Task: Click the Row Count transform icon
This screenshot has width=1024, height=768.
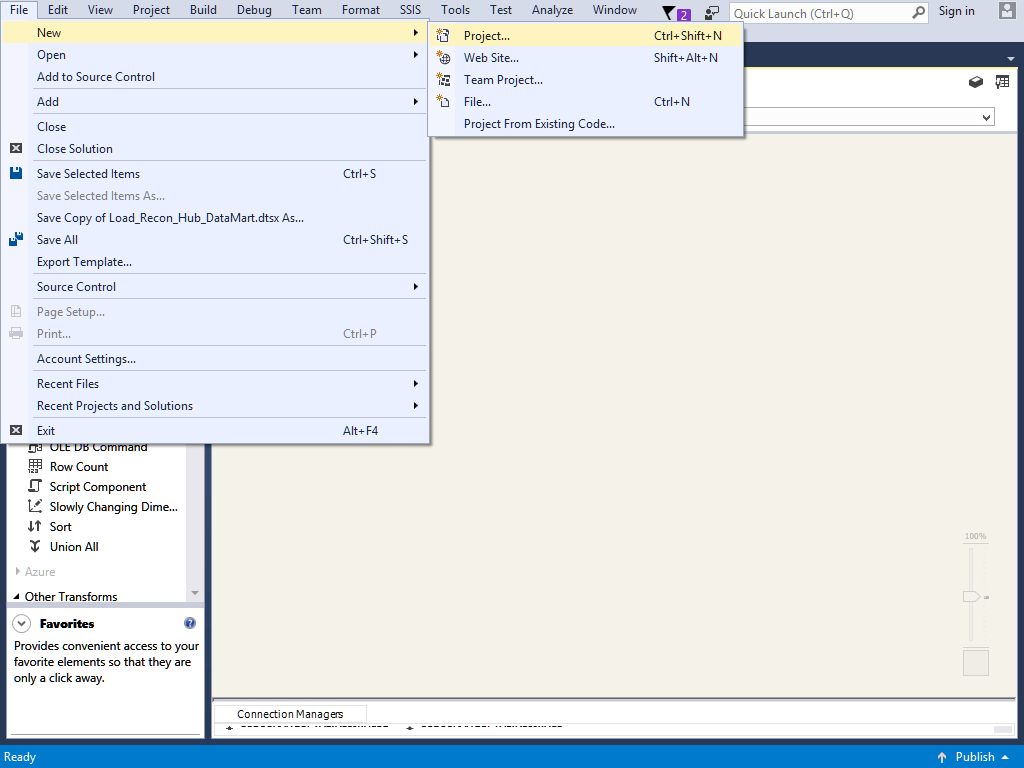Action: tap(35, 466)
